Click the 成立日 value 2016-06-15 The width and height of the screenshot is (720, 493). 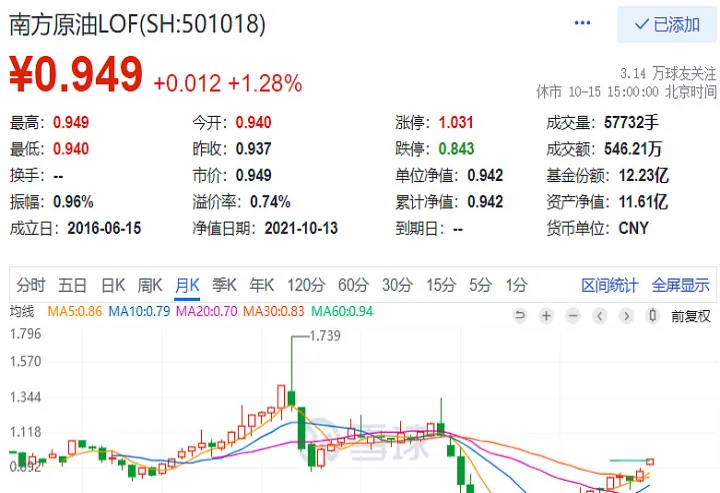(x=104, y=228)
